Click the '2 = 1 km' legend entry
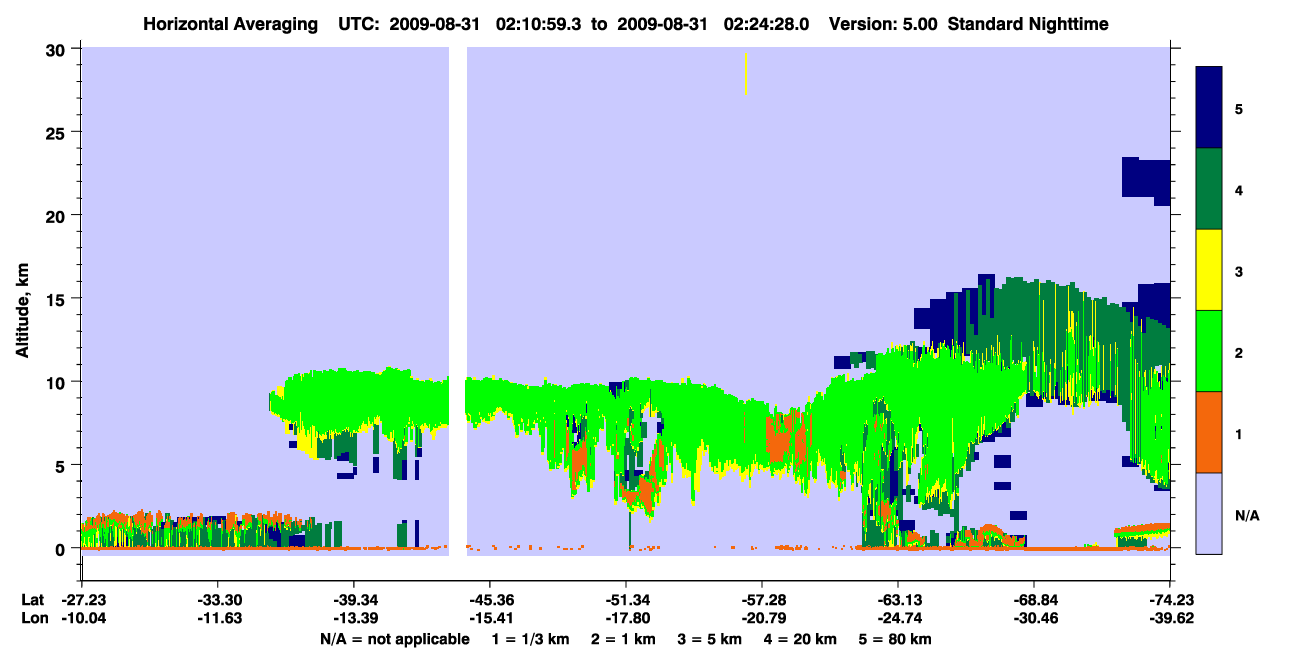1300x667 pixels. (621, 639)
